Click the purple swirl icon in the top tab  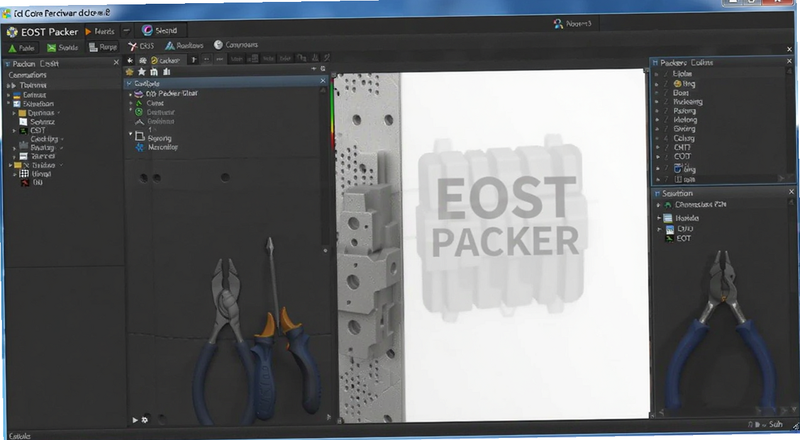tap(147, 31)
